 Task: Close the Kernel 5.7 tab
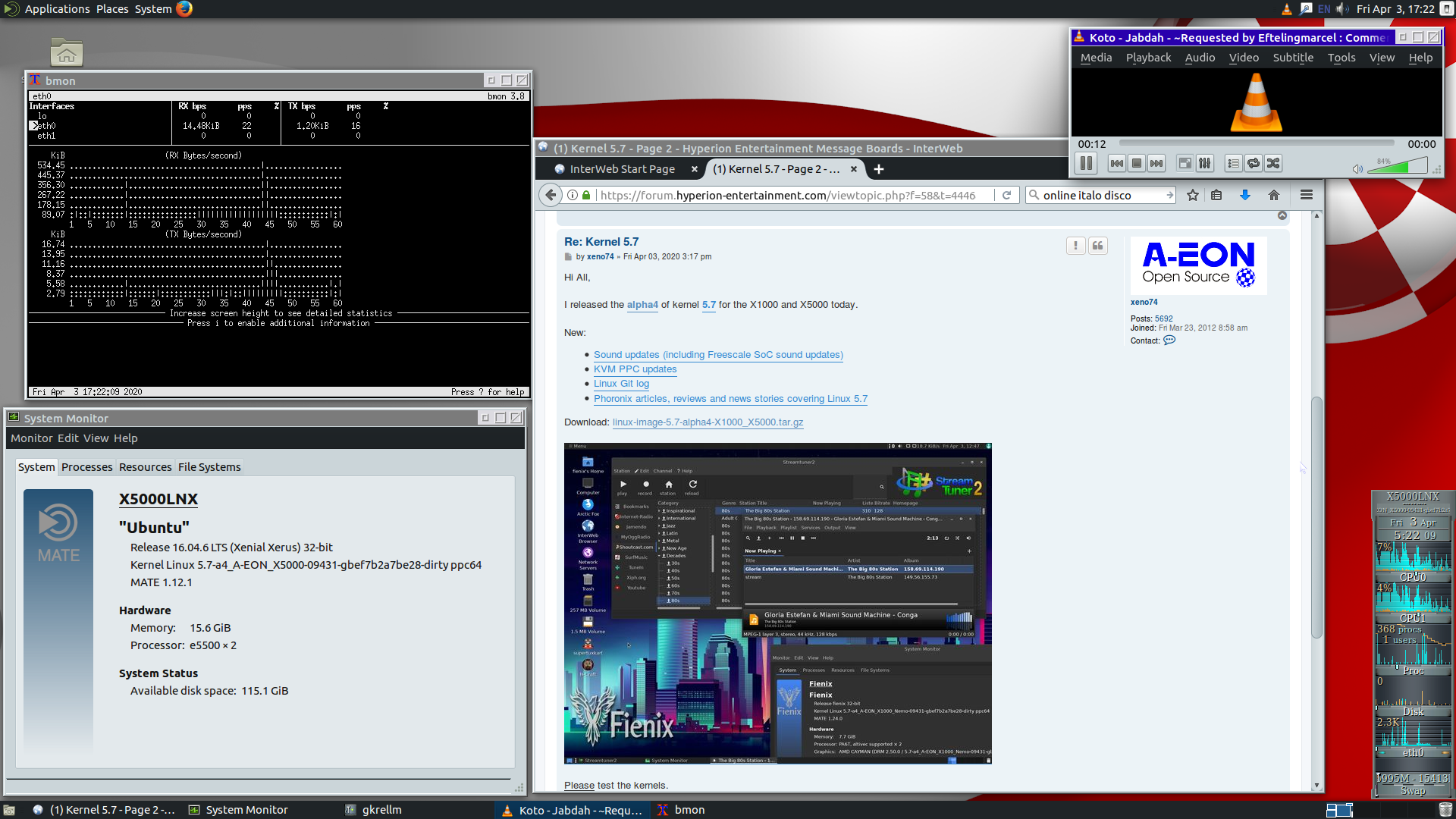tap(854, 169)
